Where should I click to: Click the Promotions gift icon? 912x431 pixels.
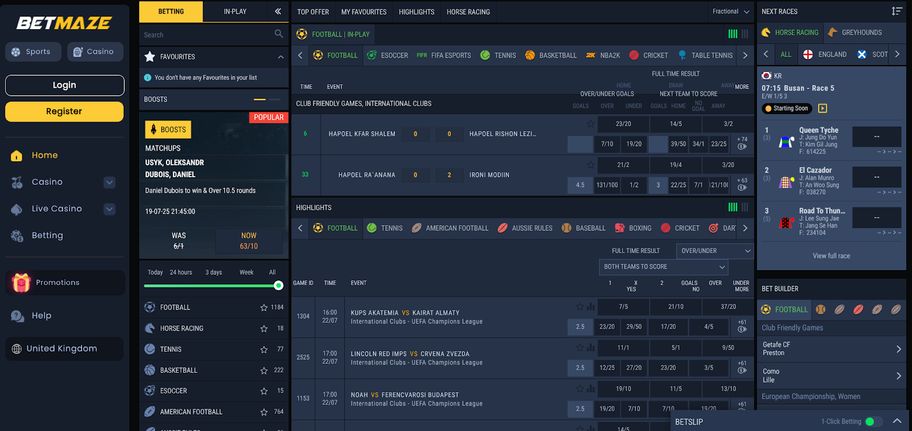(21, 283)
